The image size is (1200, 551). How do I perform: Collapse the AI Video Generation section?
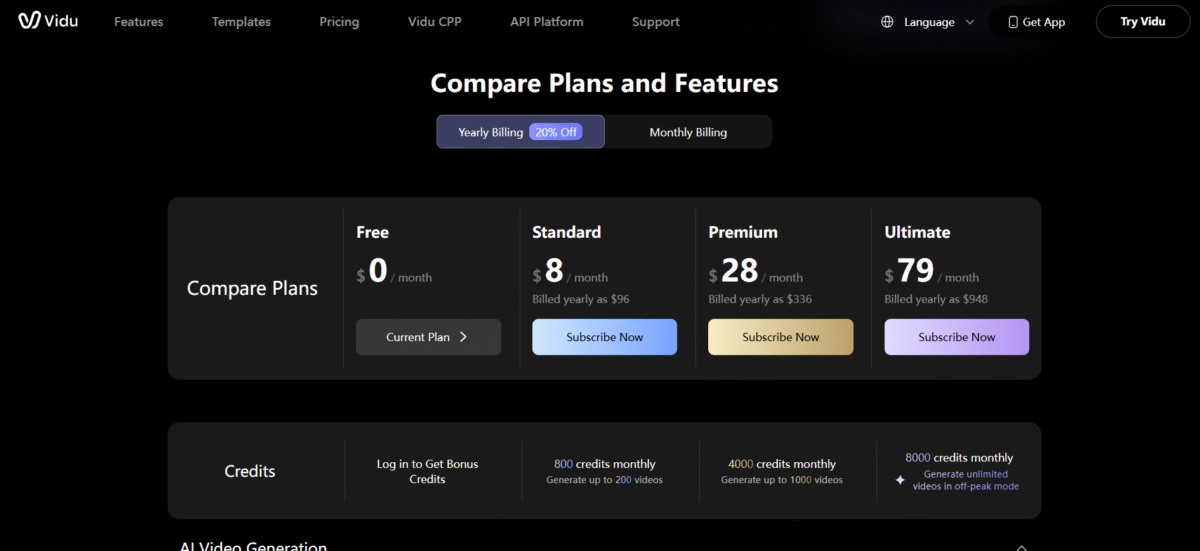click(1022, 548)
